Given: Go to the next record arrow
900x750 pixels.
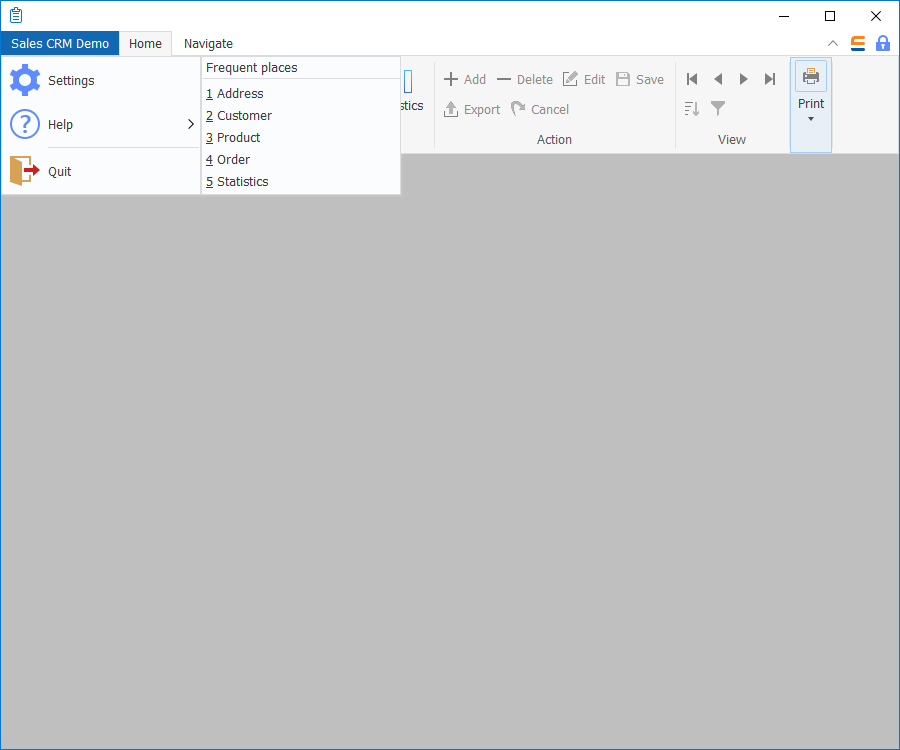Looking at the screenshot, I should click(743, 79).
